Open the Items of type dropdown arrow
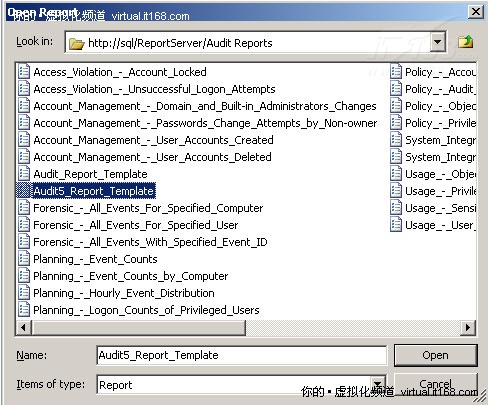 point(378,384)
